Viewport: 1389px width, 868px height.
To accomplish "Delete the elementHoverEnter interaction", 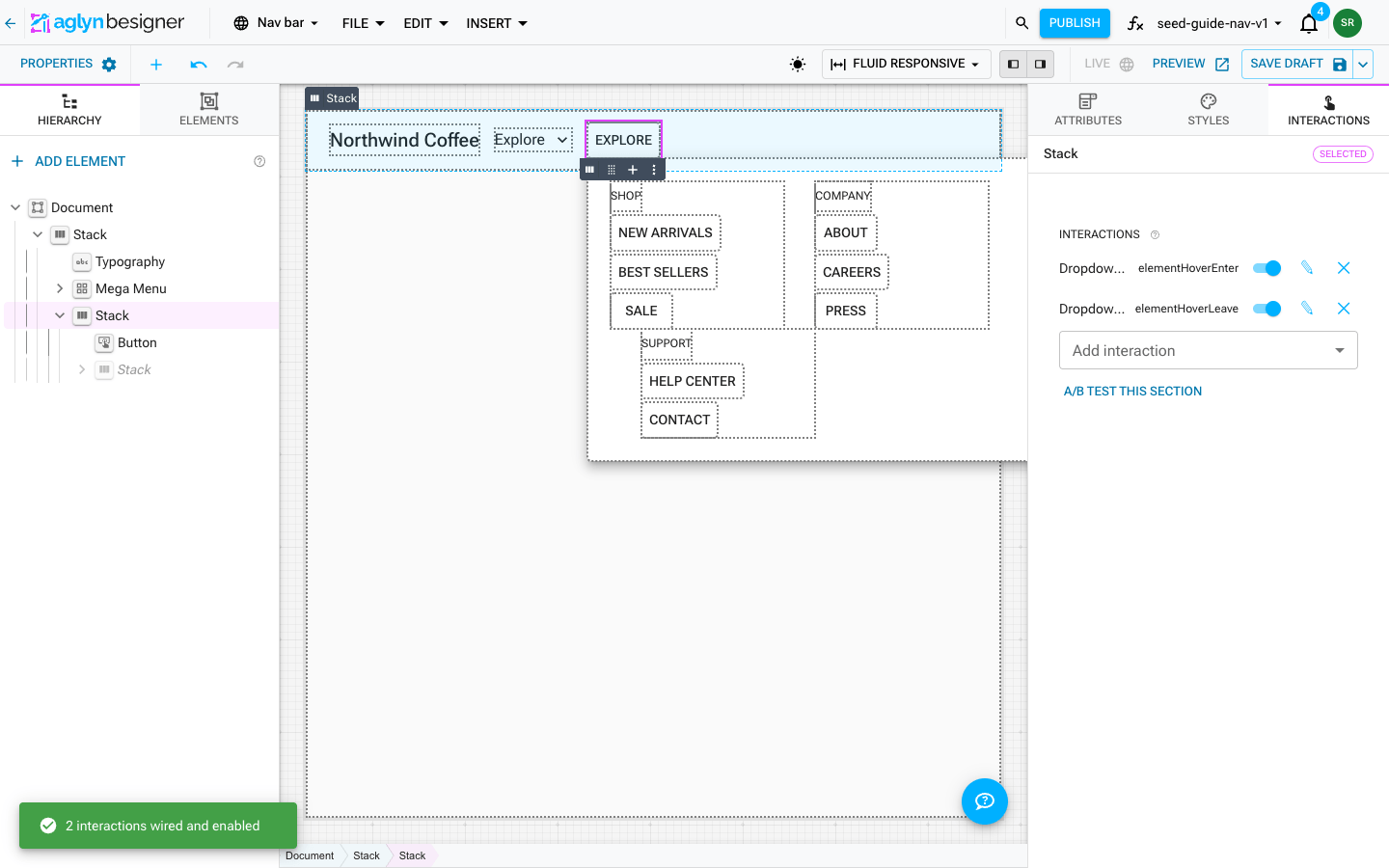I will click(1344, 268).
